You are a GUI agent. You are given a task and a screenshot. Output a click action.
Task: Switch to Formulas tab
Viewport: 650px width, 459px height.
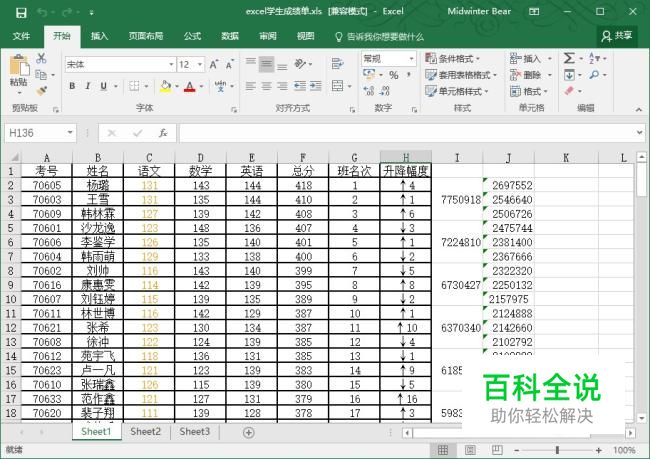(x=192, y=36)
